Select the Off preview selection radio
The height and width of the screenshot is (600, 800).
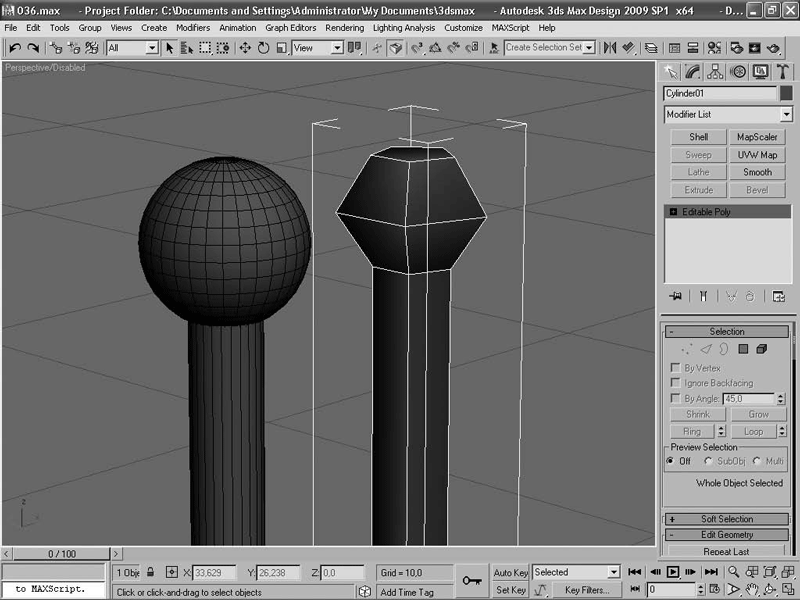pyautogui.click(x=671, y=461)
